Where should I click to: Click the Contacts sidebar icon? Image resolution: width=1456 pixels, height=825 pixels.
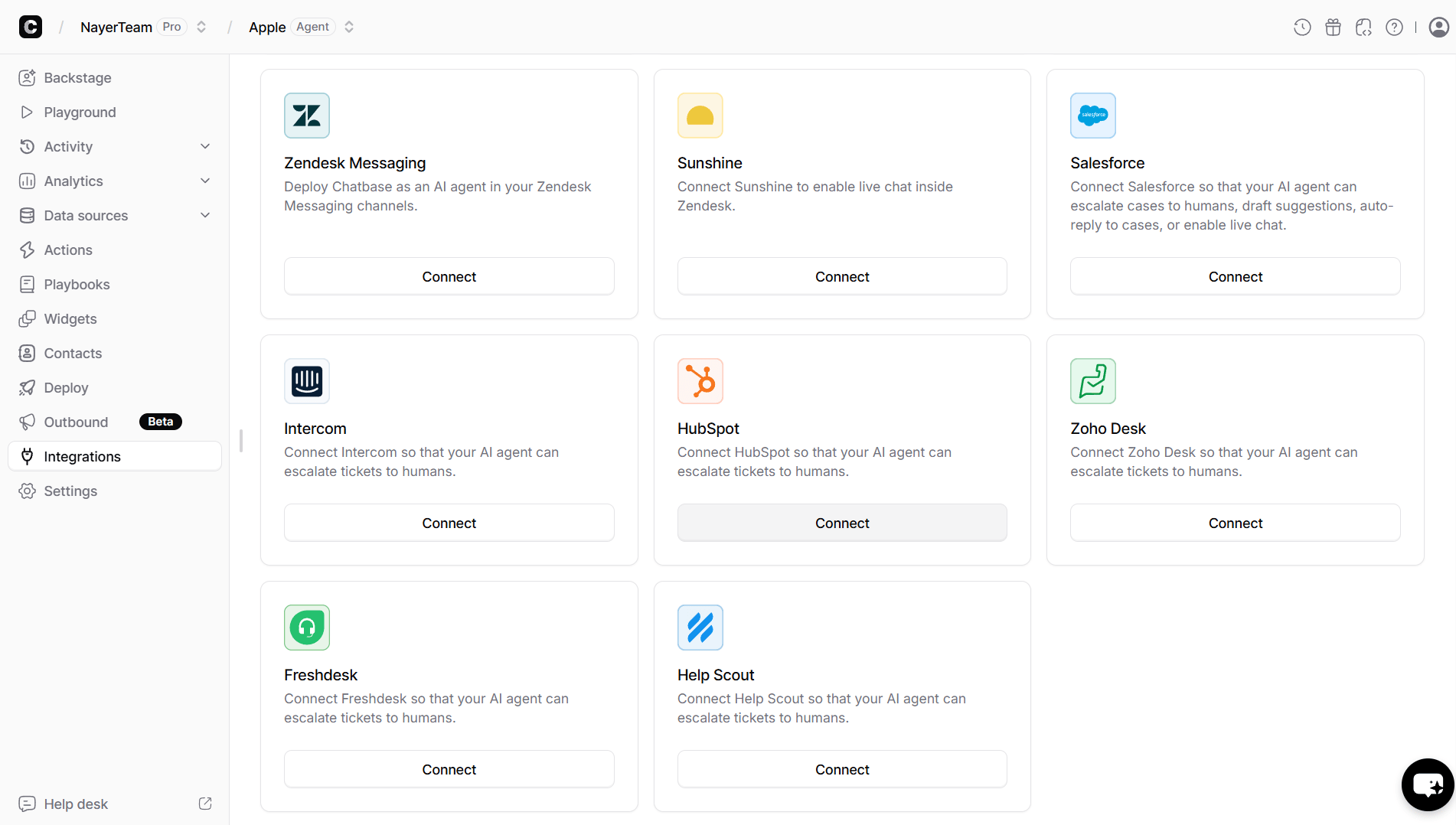click(28, 353)
